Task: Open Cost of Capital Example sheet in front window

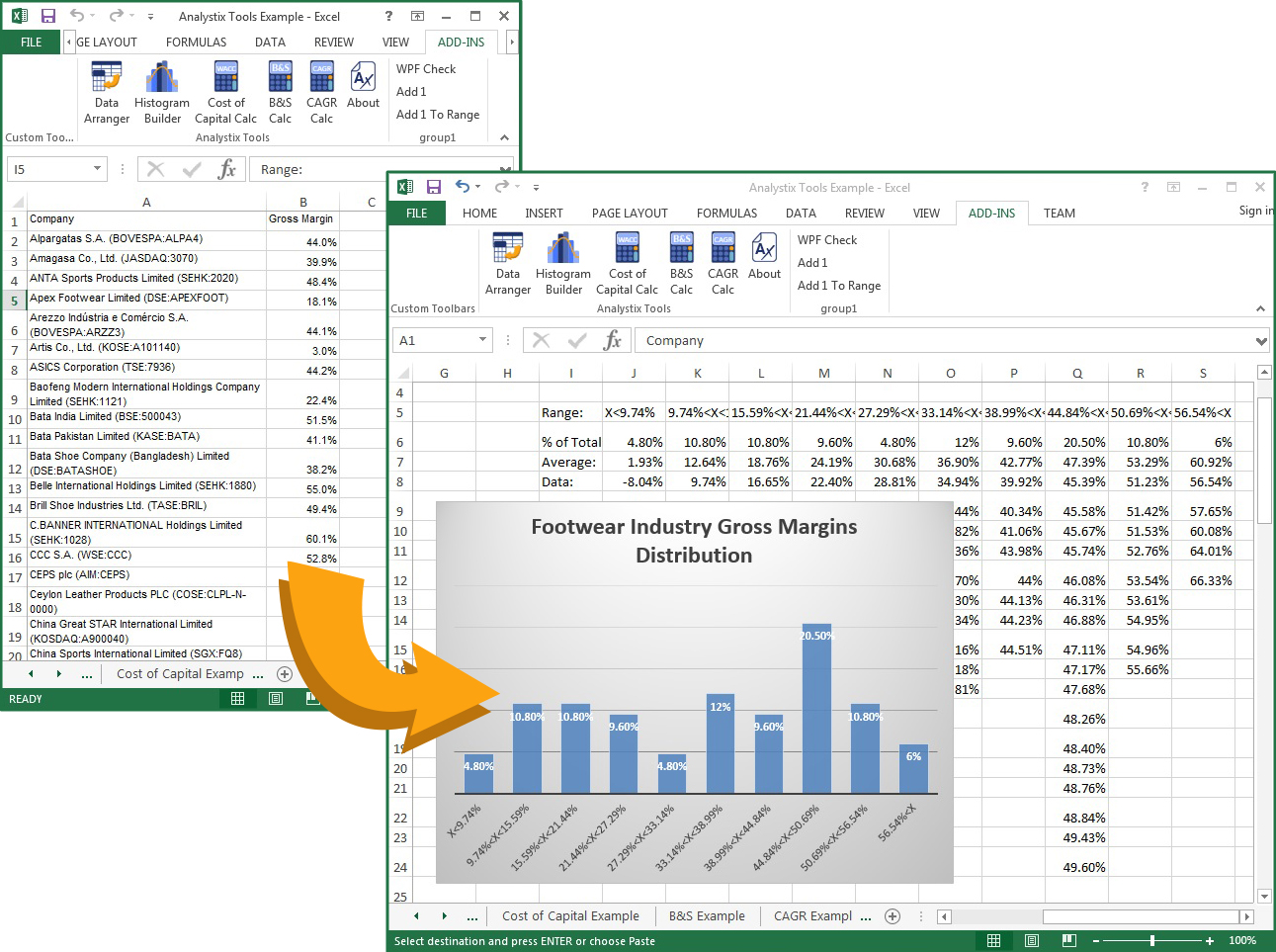Action: [570, 916]
